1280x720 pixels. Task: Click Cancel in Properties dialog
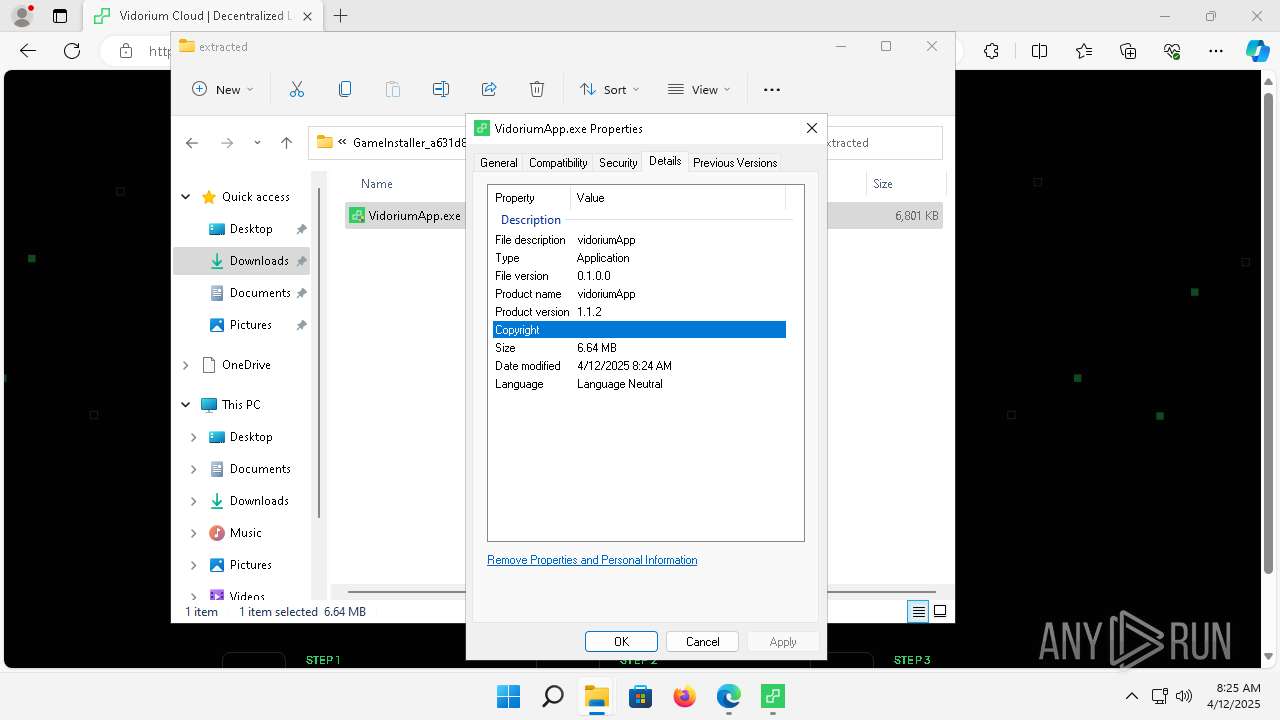(x=702, y=642)
